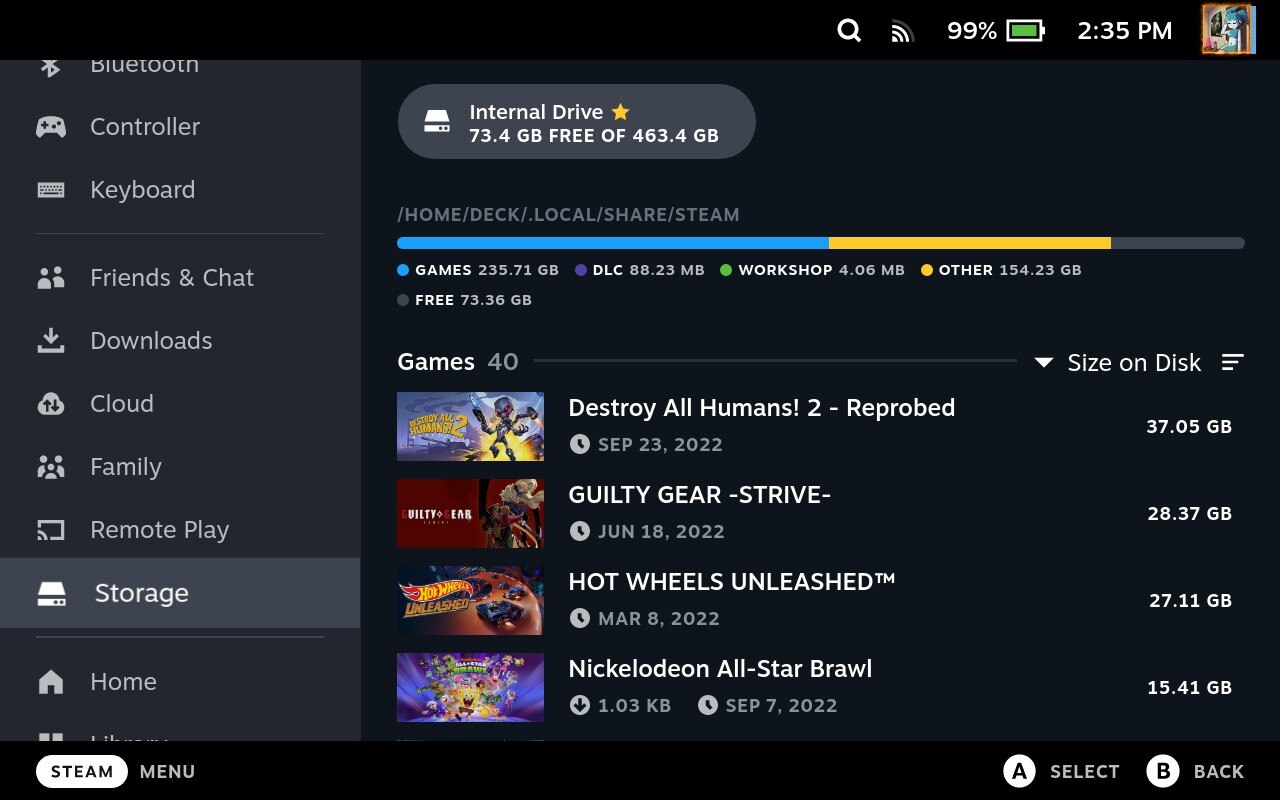1280x800 pixels.
Task: Click the Friends & Chat people icon
Action: (51, 278)
